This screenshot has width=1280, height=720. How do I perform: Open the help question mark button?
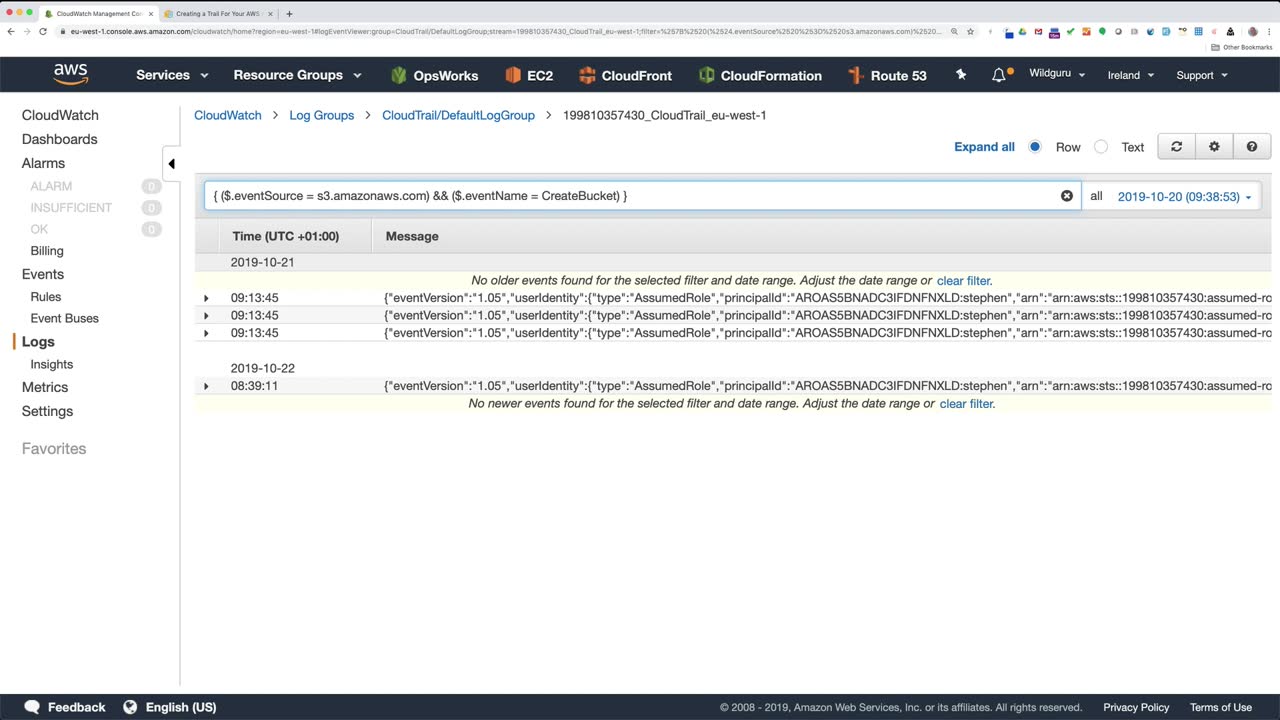click(x=1252, y=147)
